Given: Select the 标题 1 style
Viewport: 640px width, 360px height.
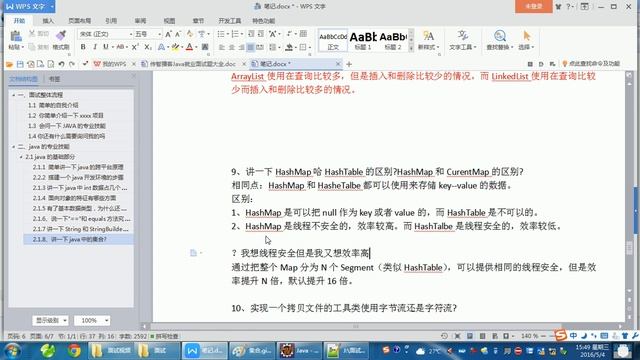Looking at the screenshot, I should coord(362,40).
